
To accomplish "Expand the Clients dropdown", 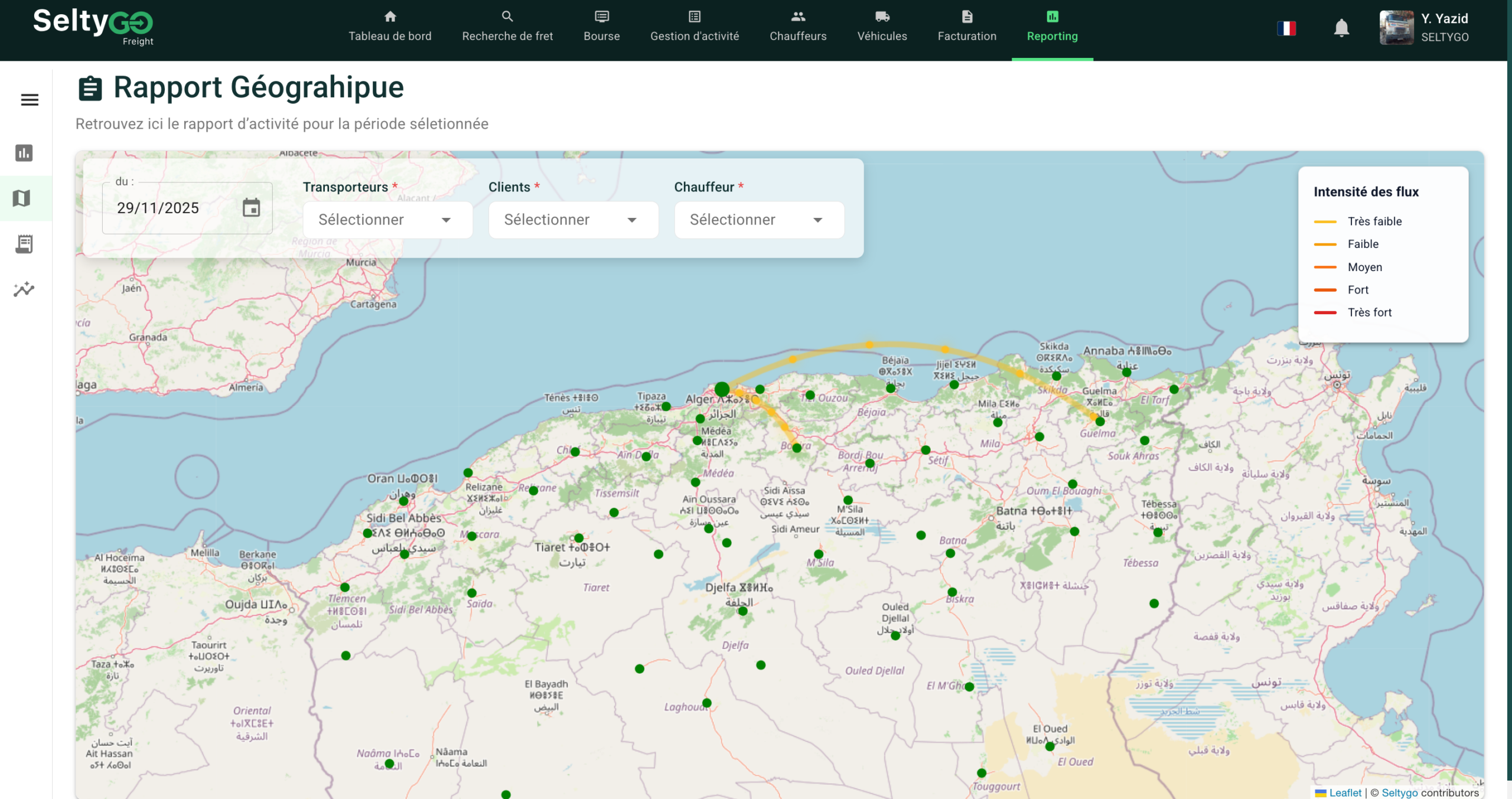I will point(573,220).
